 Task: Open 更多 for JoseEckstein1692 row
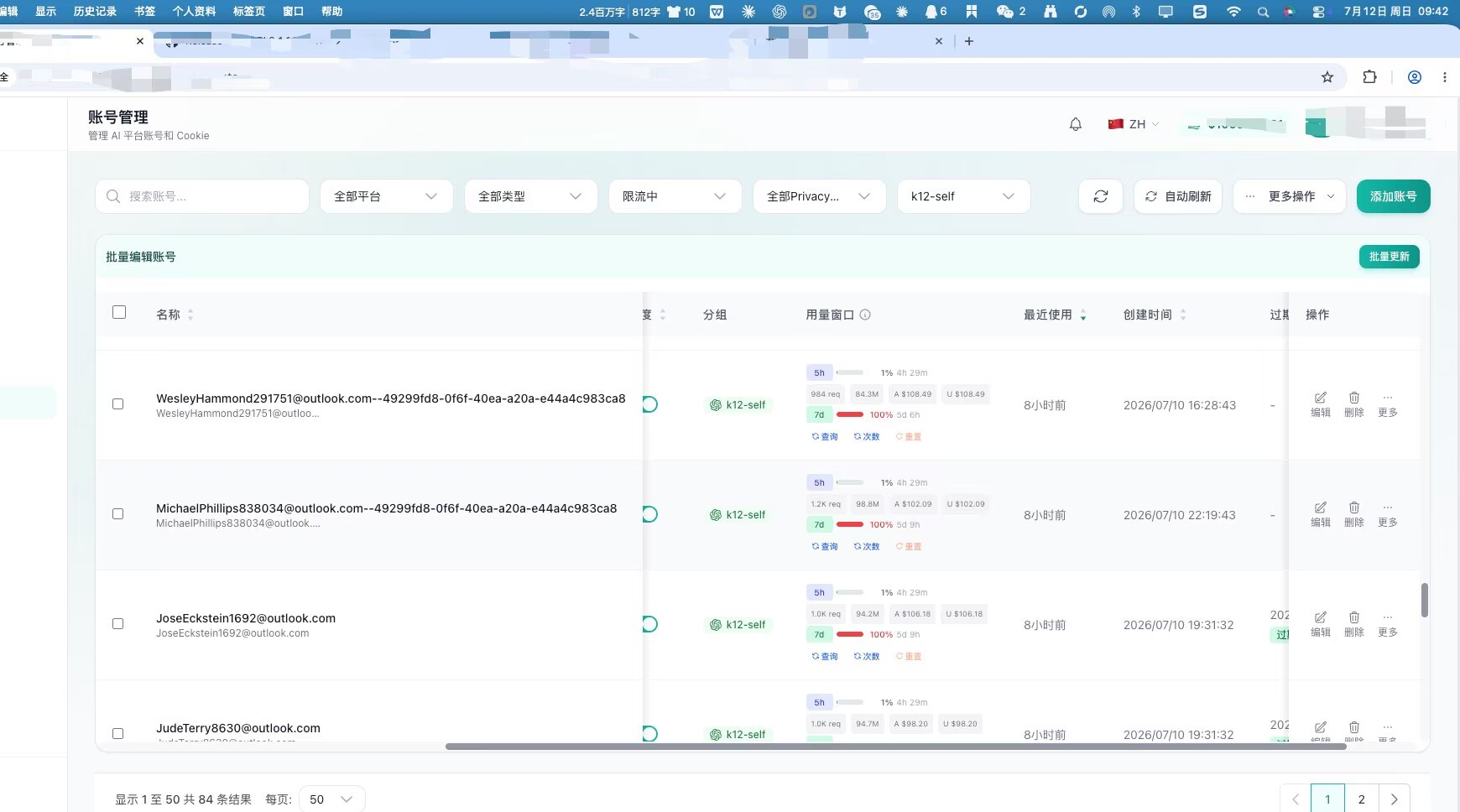[x=1387, y=624]
